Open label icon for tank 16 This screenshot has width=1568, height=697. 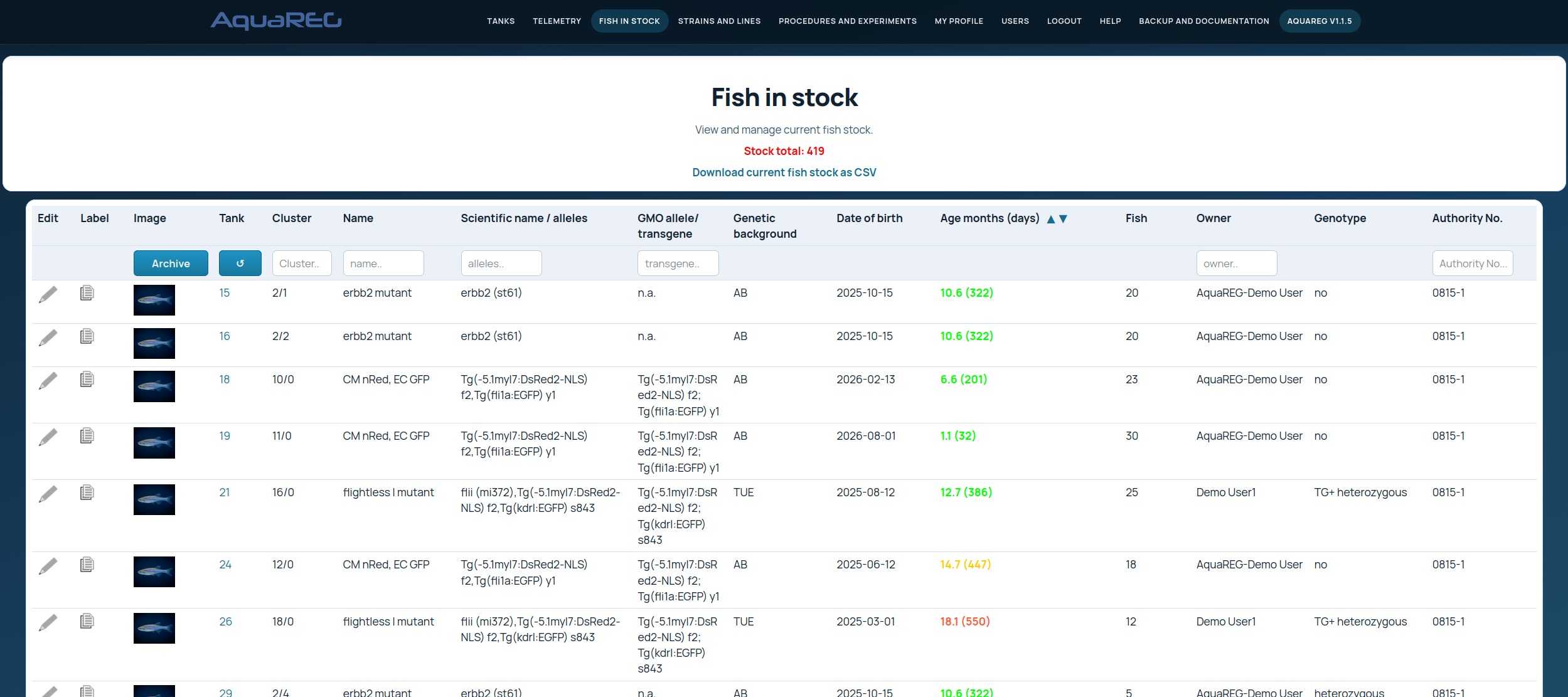[87, 336]
